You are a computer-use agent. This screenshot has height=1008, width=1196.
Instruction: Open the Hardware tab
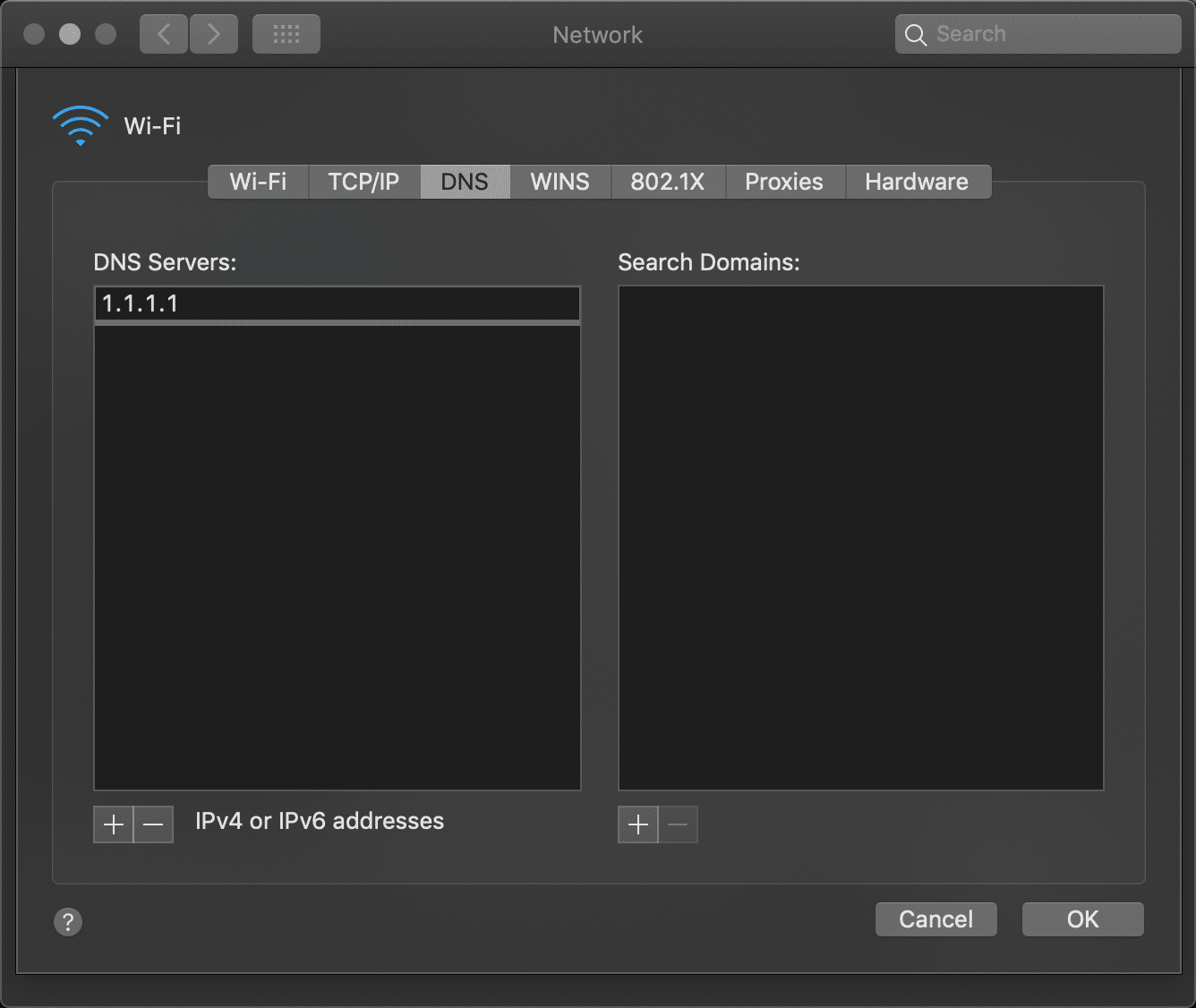[917, 182]
